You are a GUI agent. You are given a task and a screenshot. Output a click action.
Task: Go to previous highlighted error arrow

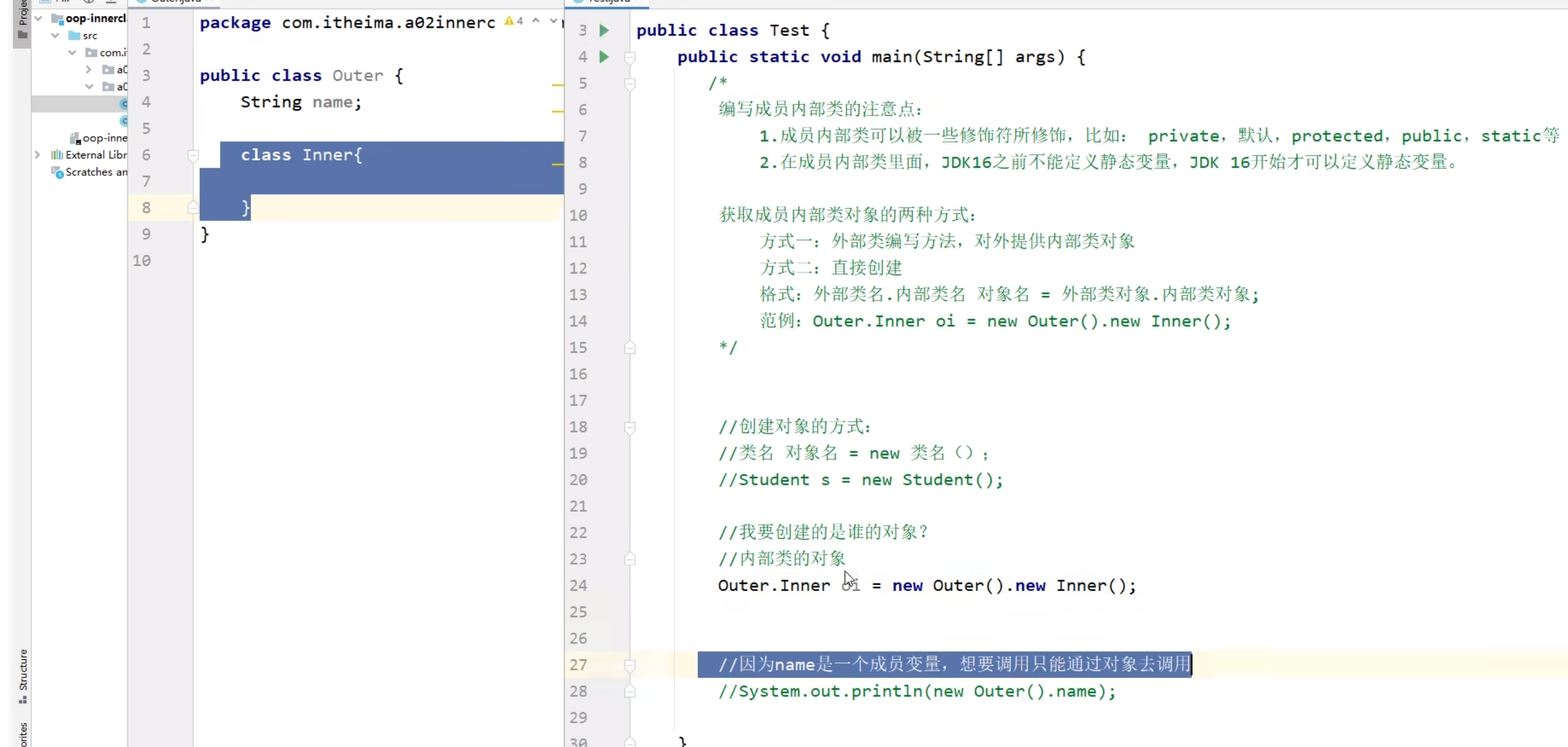[x=536, y=21]
